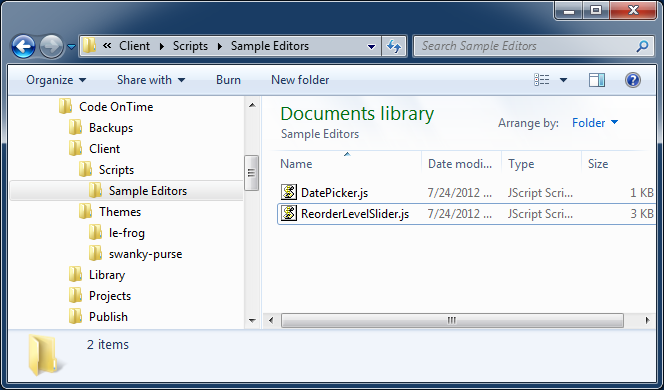Click the Themes folder icon
The image size is (664, 390).
[86, 211]
